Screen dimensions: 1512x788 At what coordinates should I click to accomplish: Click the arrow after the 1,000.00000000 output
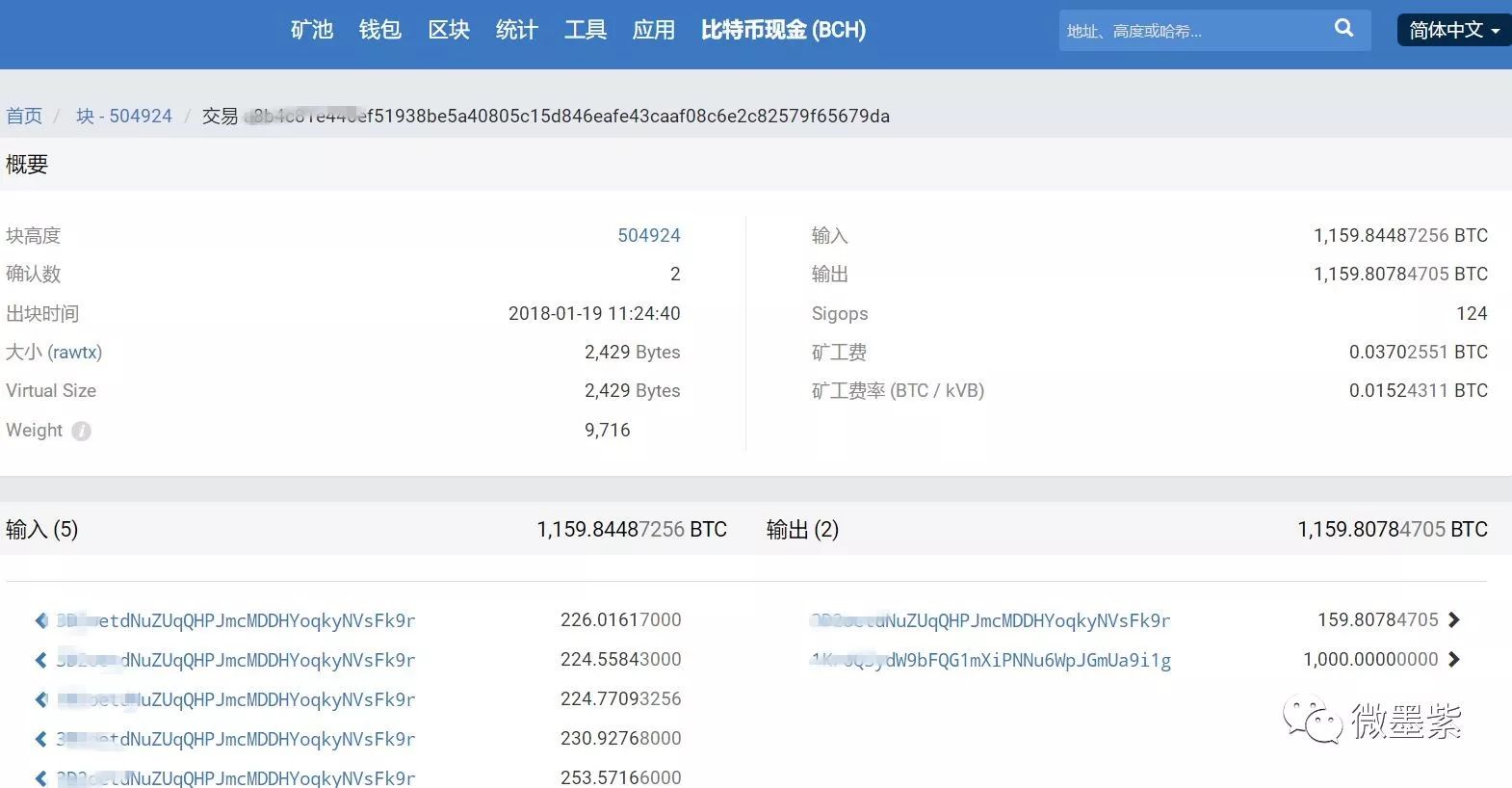pos(1454,659)
